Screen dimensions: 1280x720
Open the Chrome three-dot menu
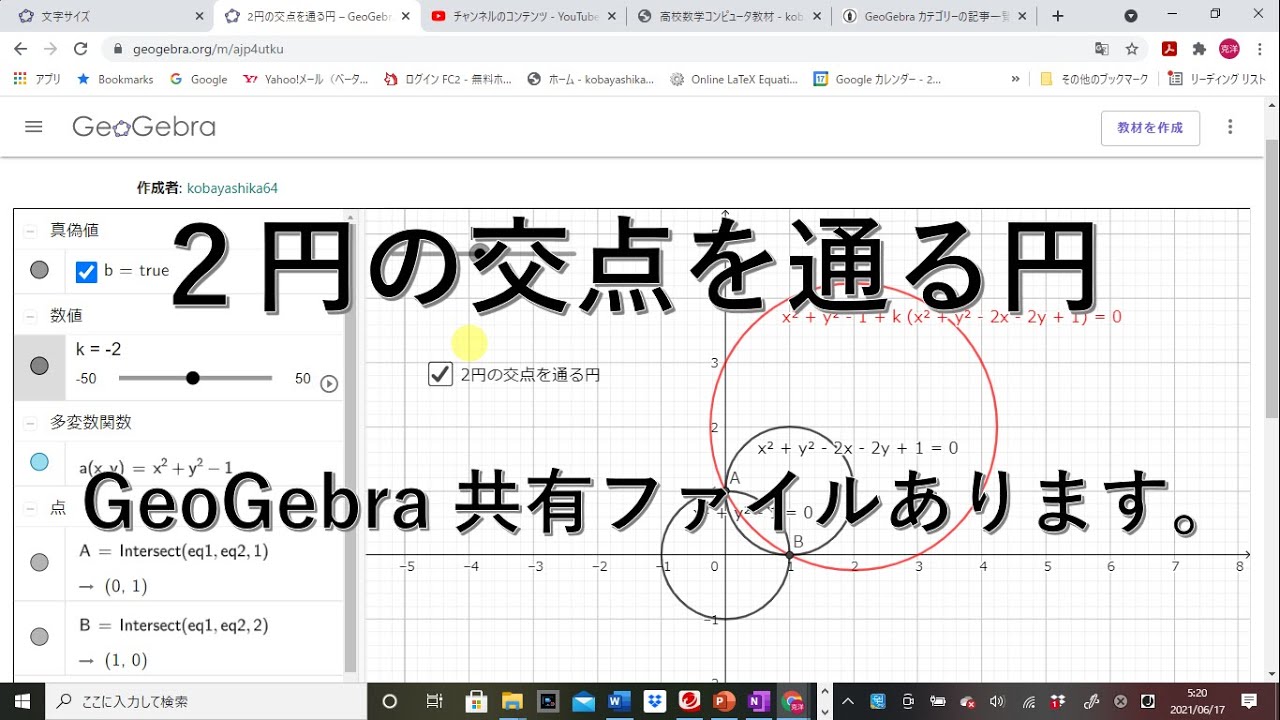pos(1259,49)
